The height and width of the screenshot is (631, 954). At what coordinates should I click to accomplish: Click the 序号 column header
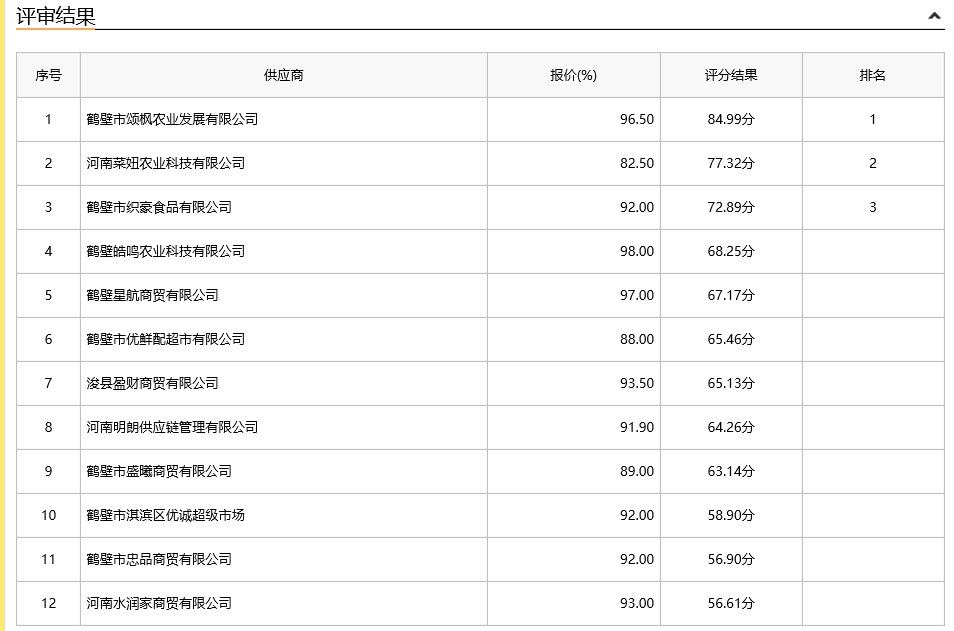pyautogui.click(x=48, y=75)
